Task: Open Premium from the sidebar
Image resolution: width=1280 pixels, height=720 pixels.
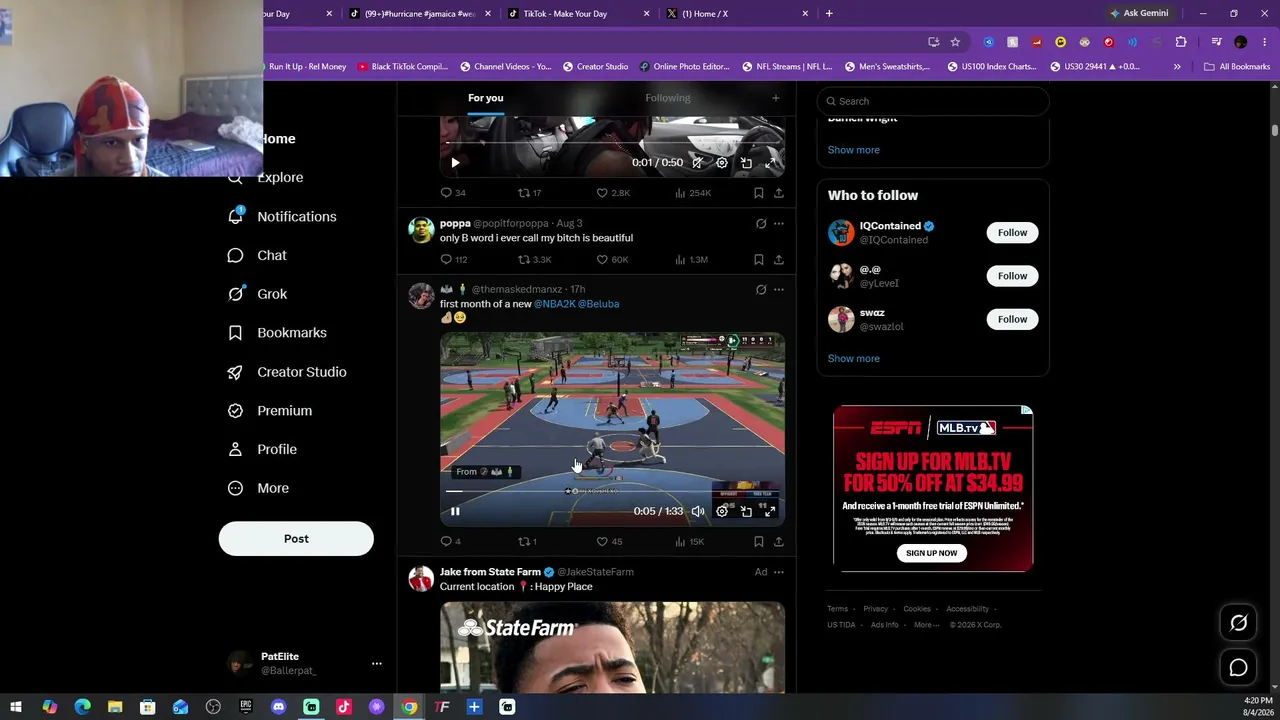Action: (x=270, y=410)
